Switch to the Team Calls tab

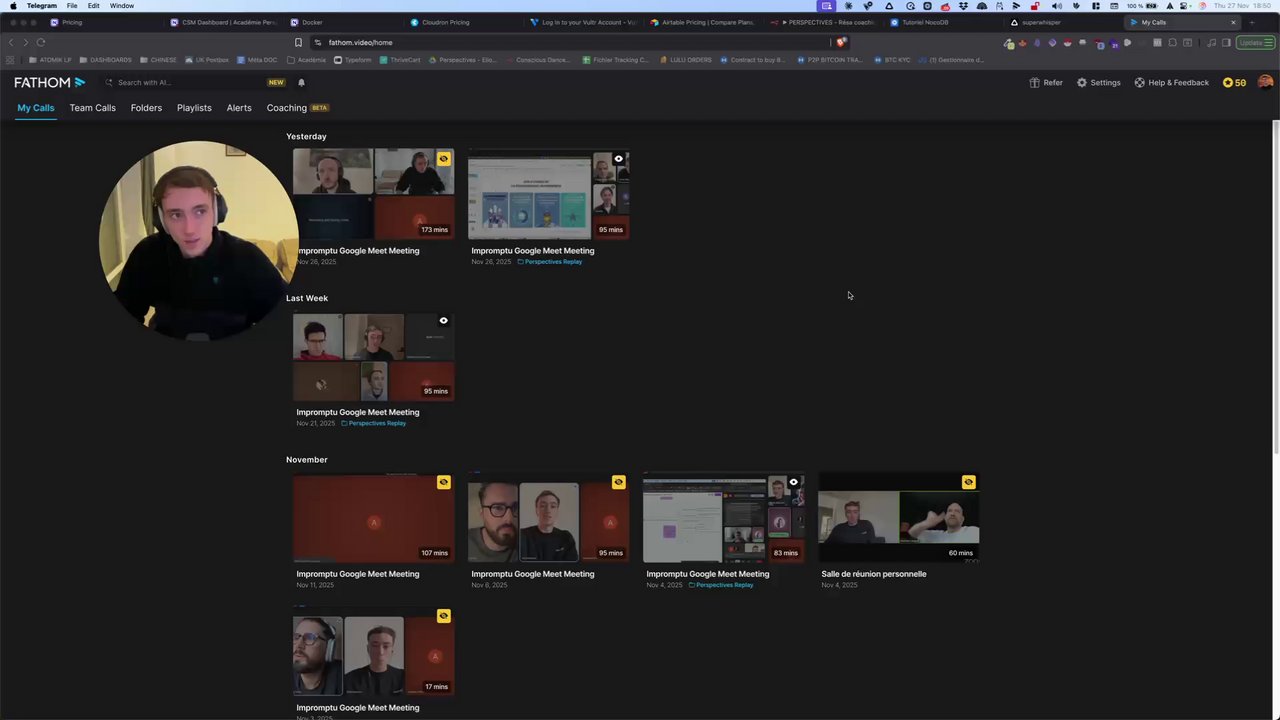(x=92, y=108)
